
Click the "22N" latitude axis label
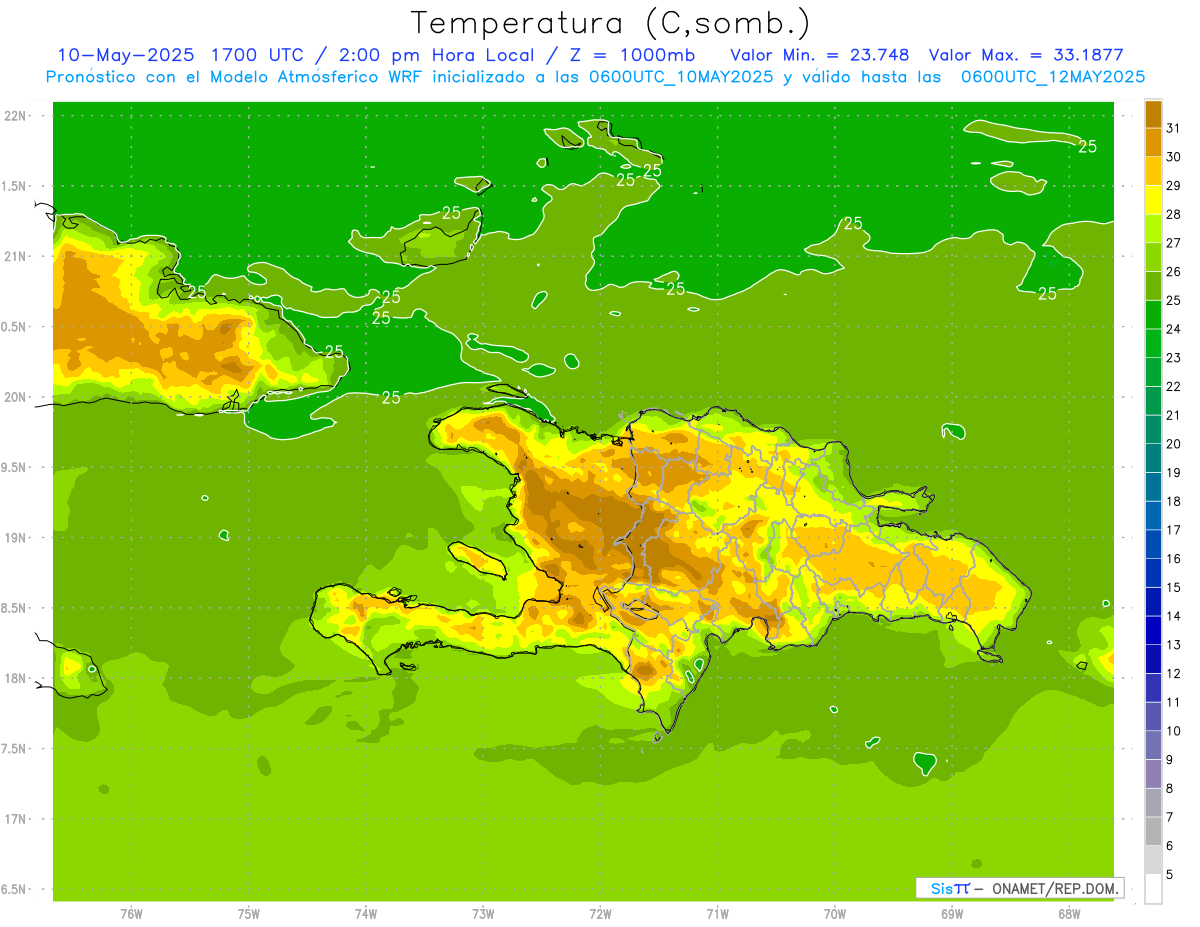pos(15,116)
